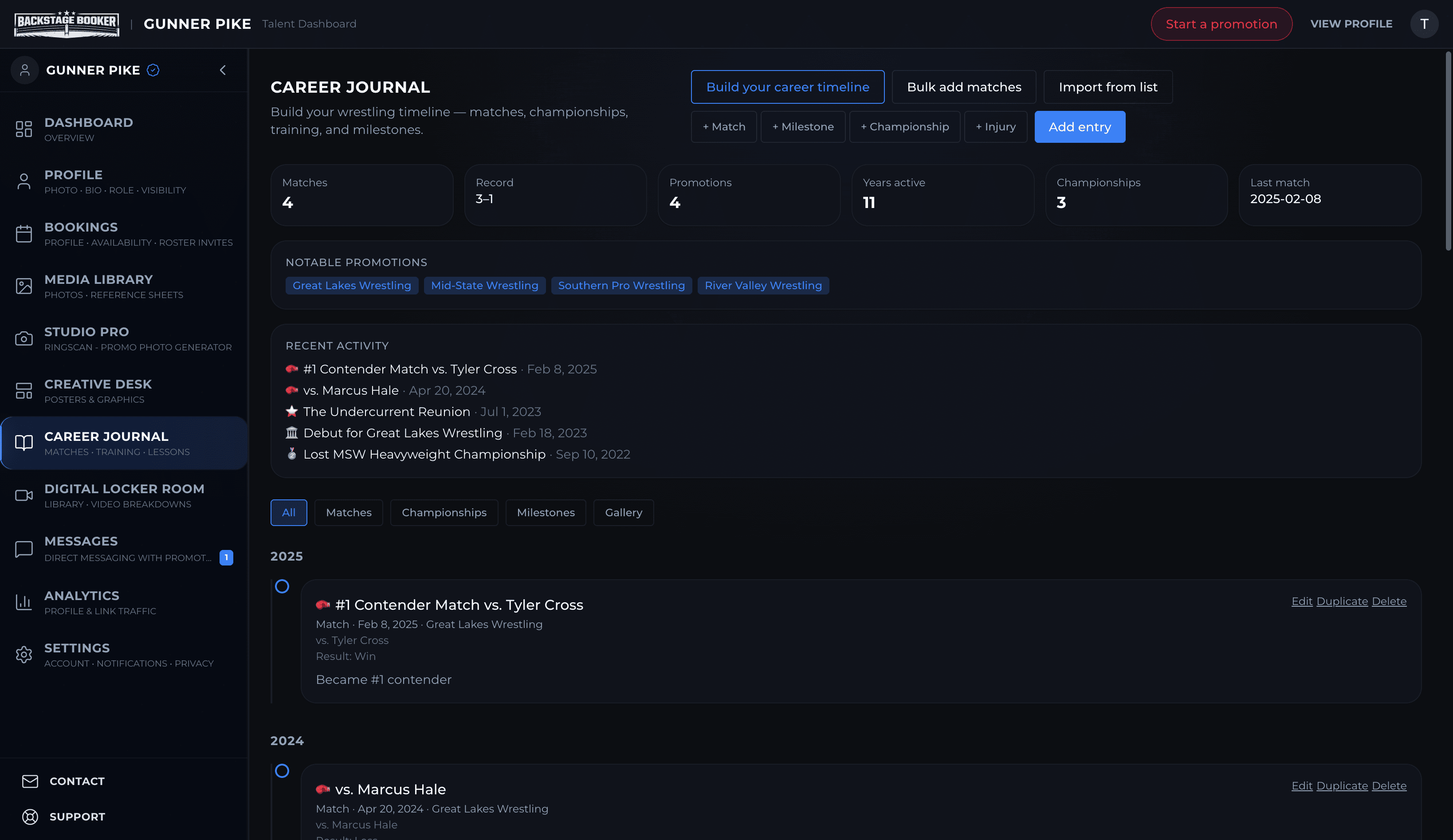Switch to the Matches filter tab

click(348, 512)
